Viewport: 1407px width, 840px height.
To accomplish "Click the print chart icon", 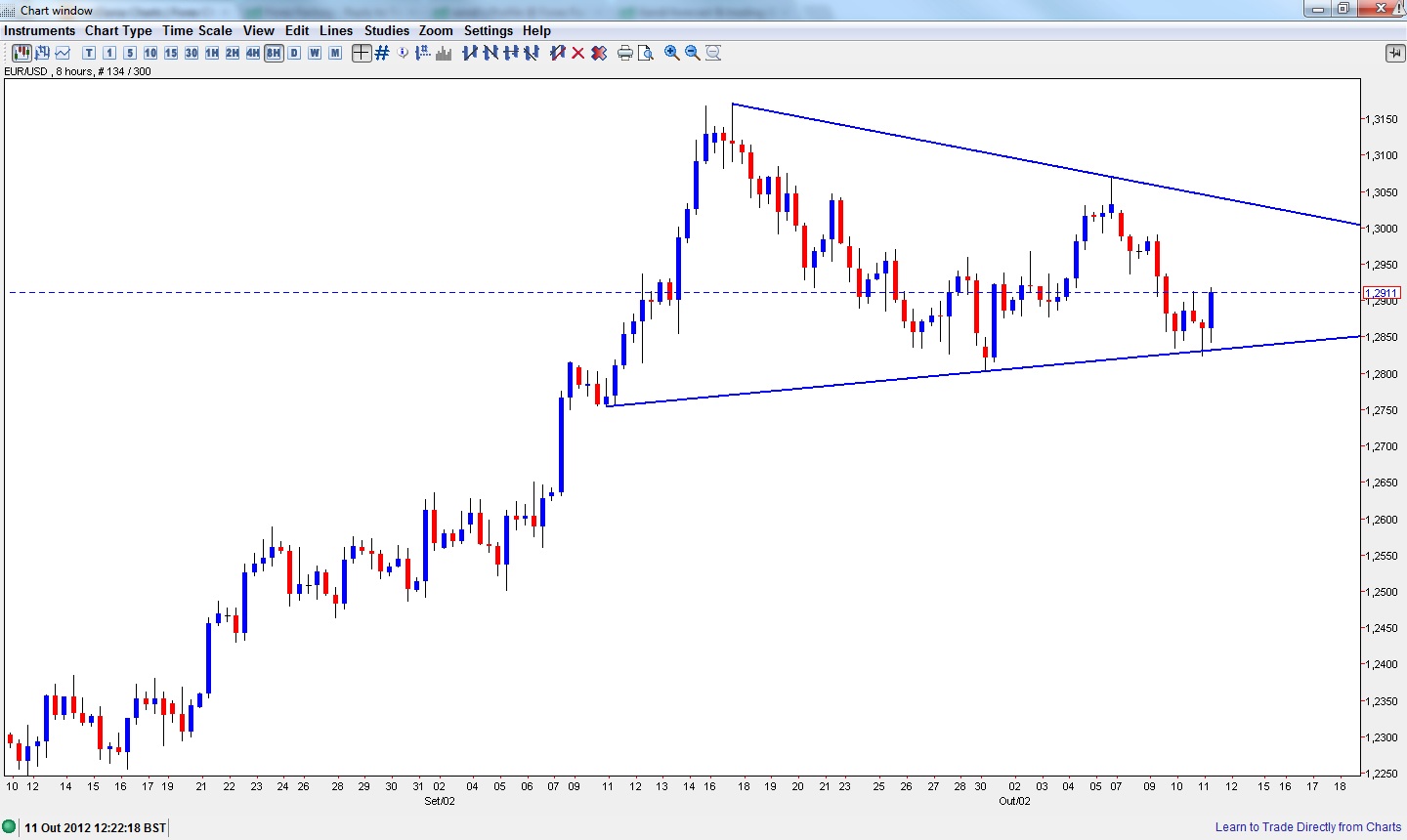I will pyautogui.click(x=625, y=53).
